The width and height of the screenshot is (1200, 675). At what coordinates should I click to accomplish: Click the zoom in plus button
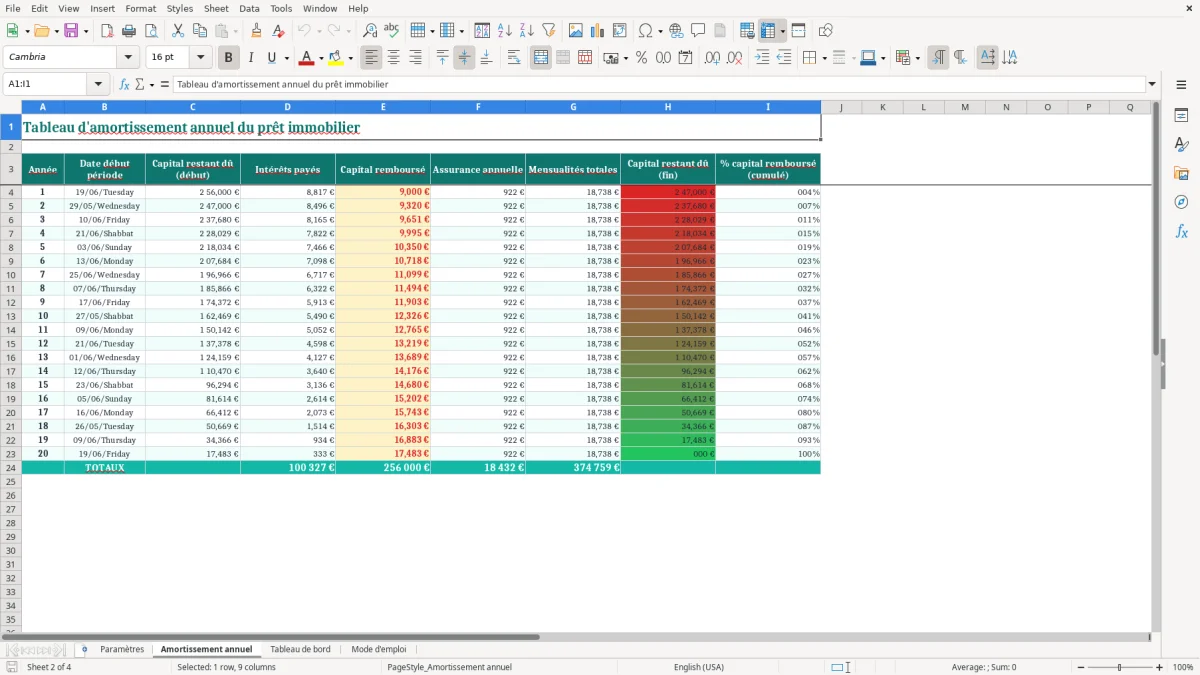(1160, 667)
